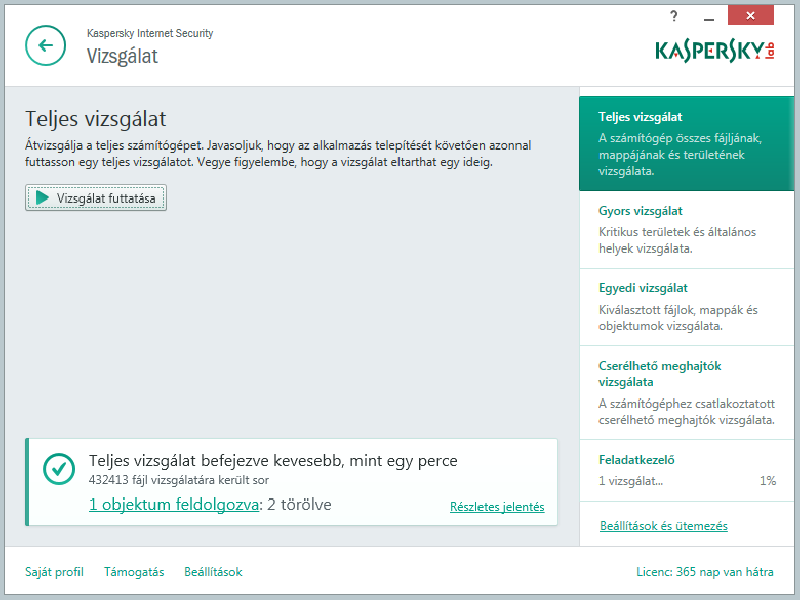Click the Kaspersky lab logo
Viewport: 800px width, 600px height.
coord(715,51)
